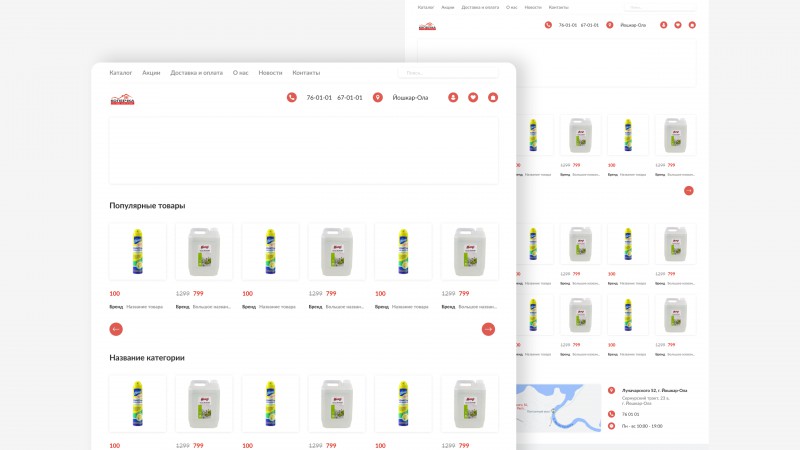Open first canister product in Популярные товары
Screen dimensions: 800x450
coord(204,252)
